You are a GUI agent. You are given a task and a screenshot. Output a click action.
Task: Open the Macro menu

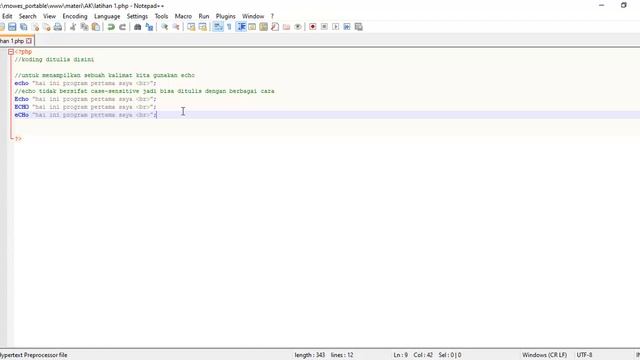tap(183, 16)
